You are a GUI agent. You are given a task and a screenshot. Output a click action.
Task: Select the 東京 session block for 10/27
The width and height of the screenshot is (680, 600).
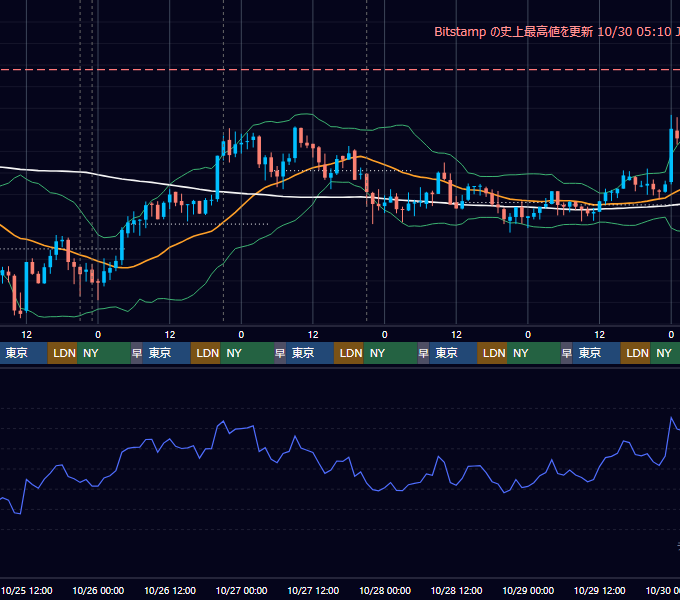[310, 353]
